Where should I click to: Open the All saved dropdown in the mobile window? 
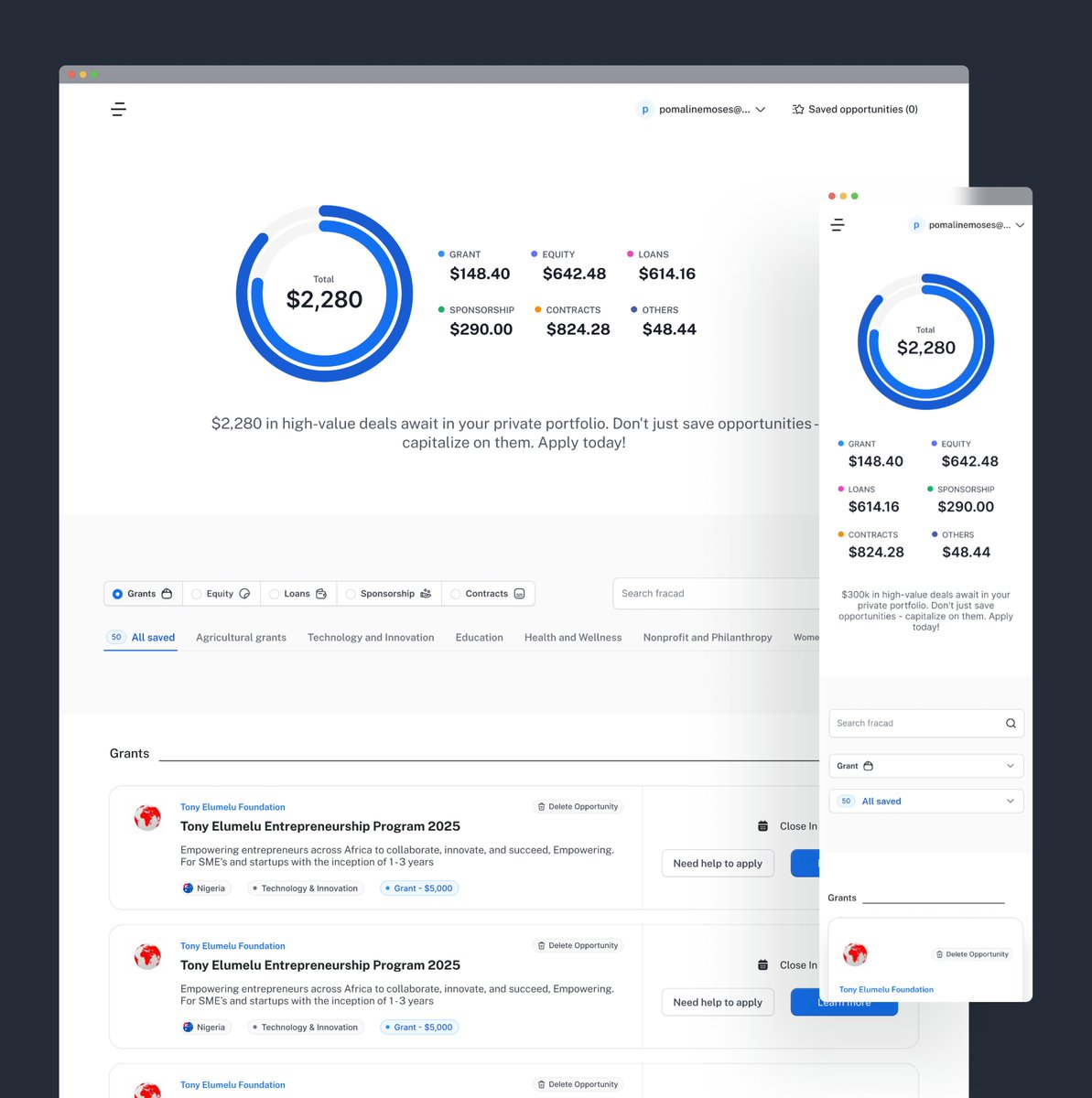tap(925, 801)
